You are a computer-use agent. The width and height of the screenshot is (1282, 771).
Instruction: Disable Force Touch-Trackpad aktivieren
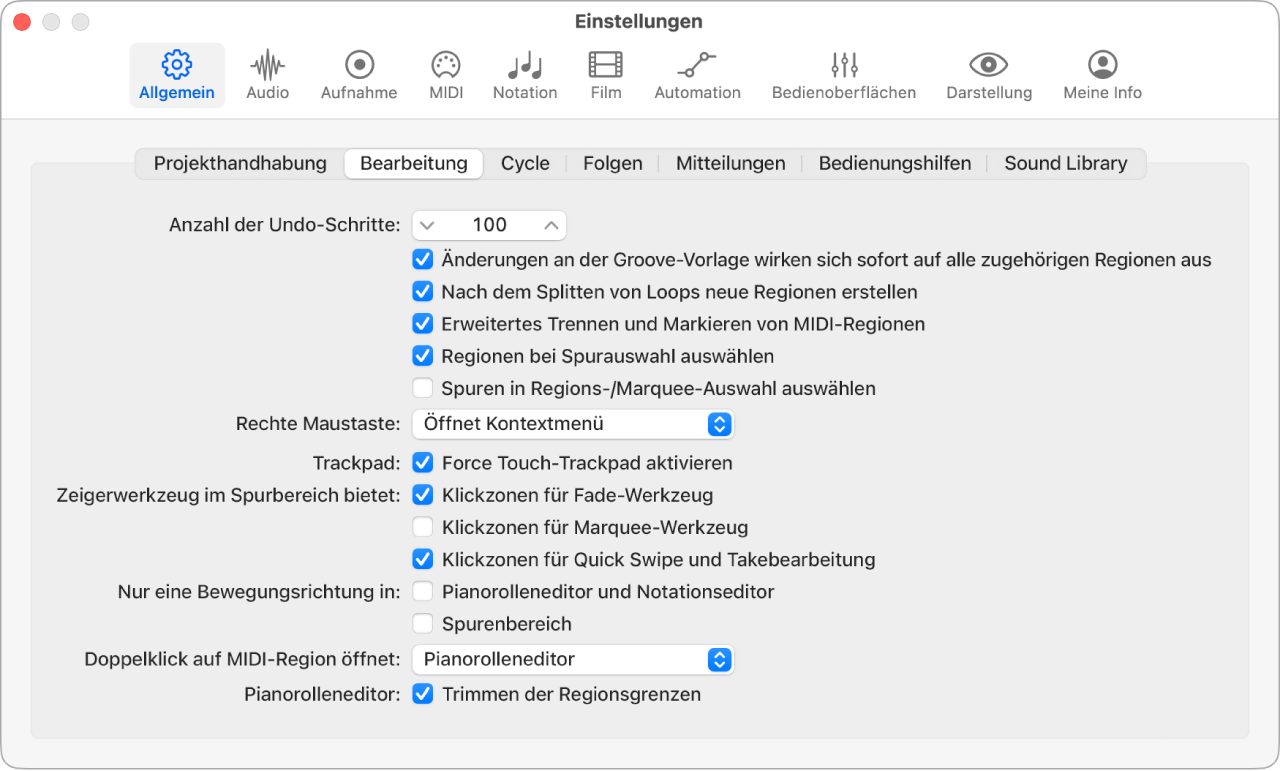click(422, 463)
